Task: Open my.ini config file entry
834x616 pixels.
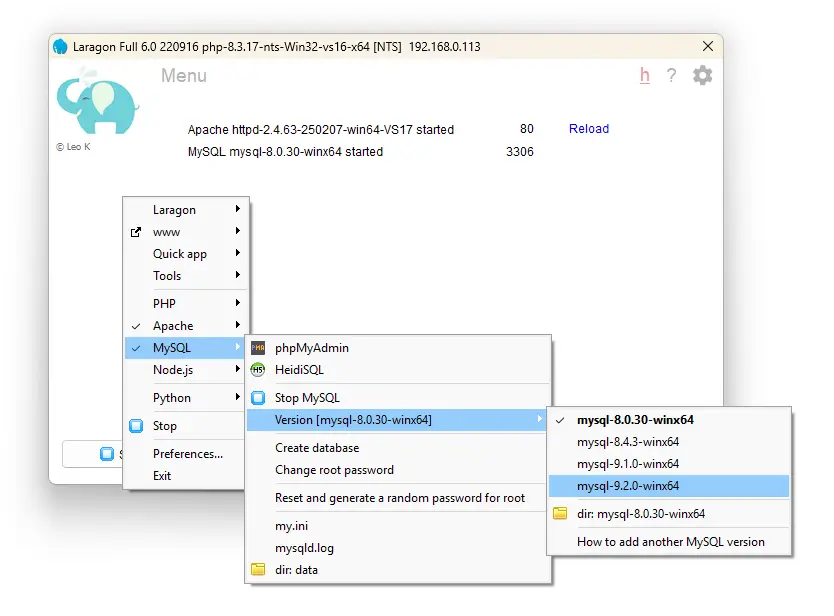Action: (397, 526)
